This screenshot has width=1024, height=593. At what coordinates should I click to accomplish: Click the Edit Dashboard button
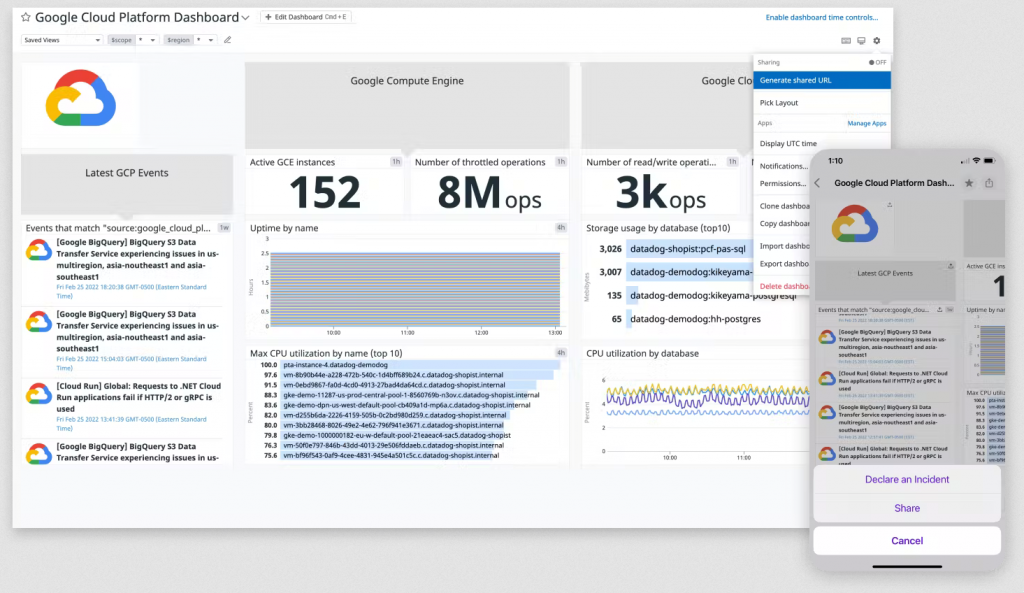point(306,17)
